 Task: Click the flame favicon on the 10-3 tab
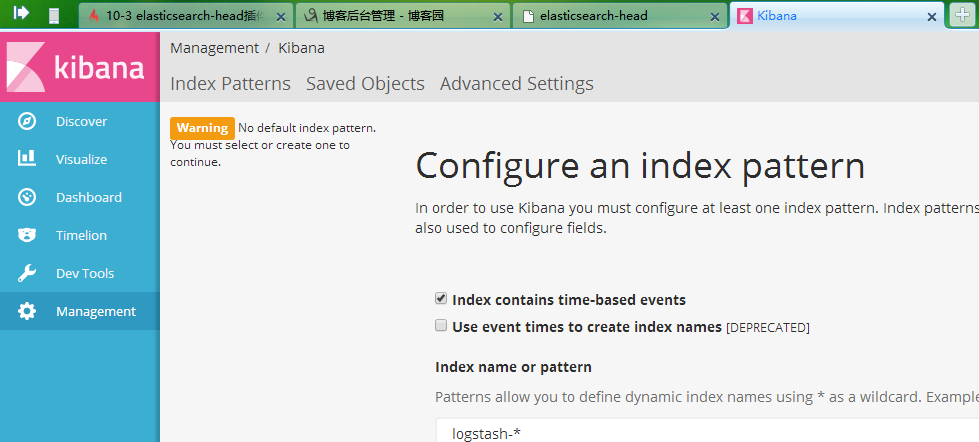94,16
